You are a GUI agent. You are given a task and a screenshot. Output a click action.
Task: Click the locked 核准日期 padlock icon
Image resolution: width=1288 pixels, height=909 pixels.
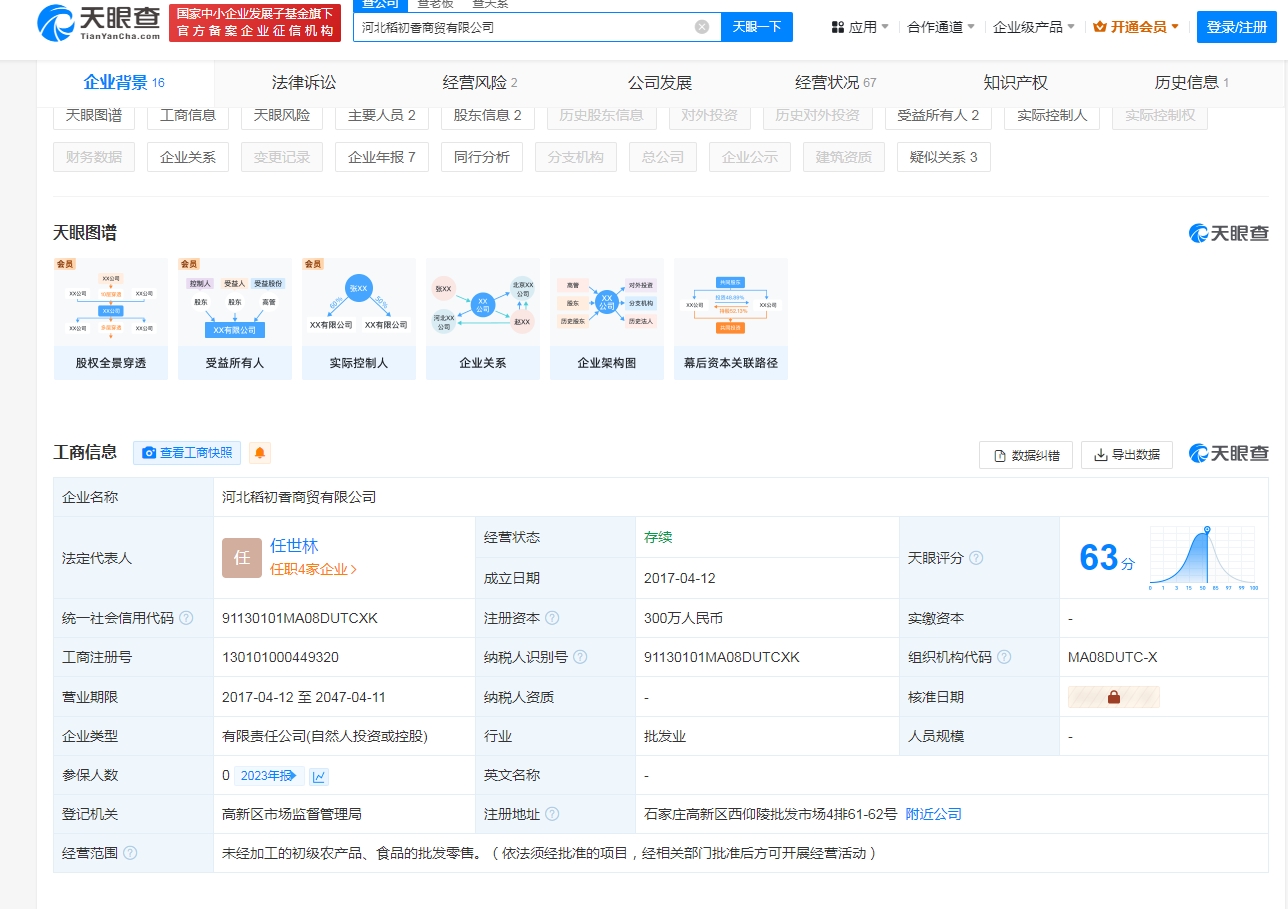pos(1113,697)
